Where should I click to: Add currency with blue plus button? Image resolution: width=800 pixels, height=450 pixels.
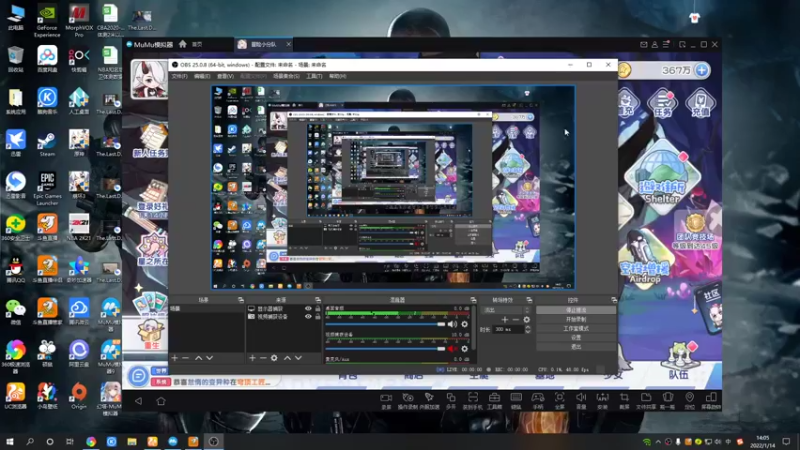(x=702, y=70)
